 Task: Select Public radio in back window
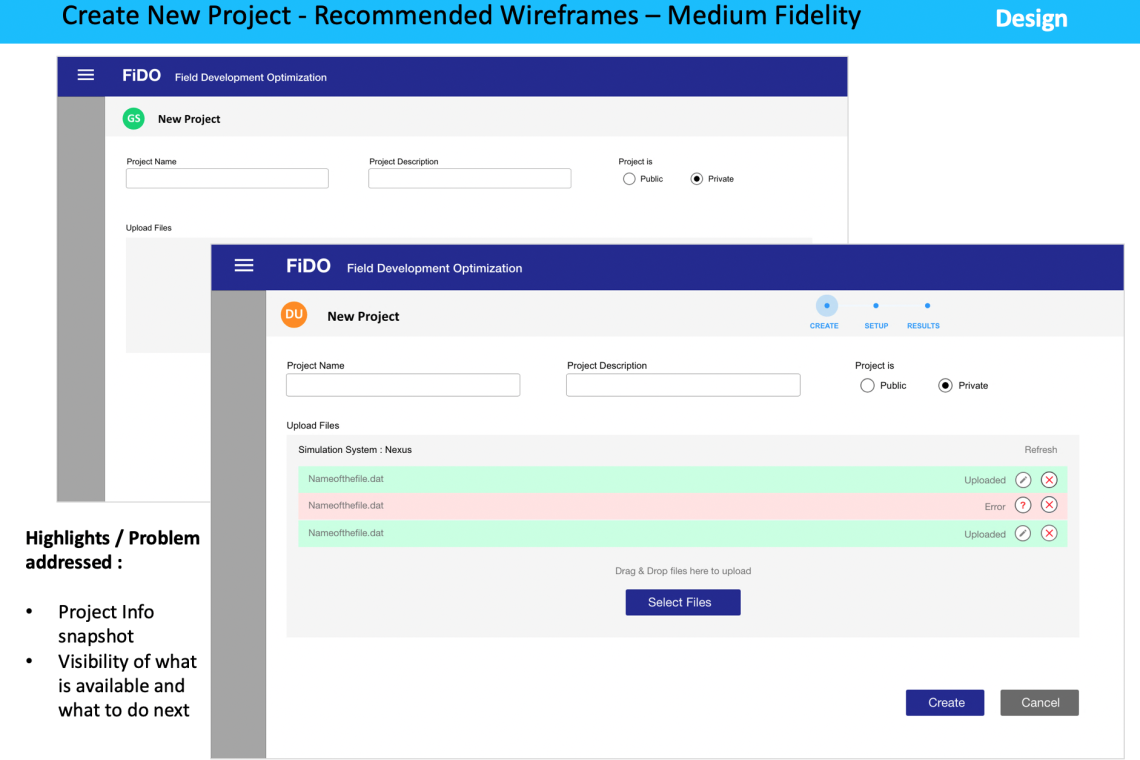tap(630, 179)
